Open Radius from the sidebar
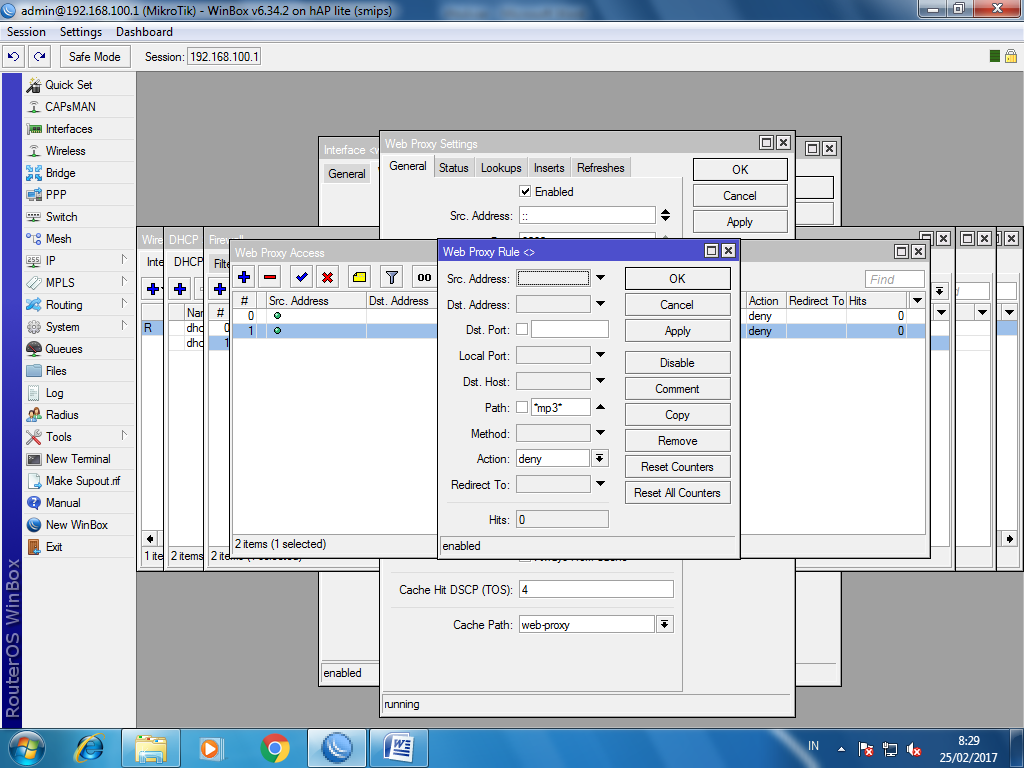The image size is (1024, 768). coord(62,415)
